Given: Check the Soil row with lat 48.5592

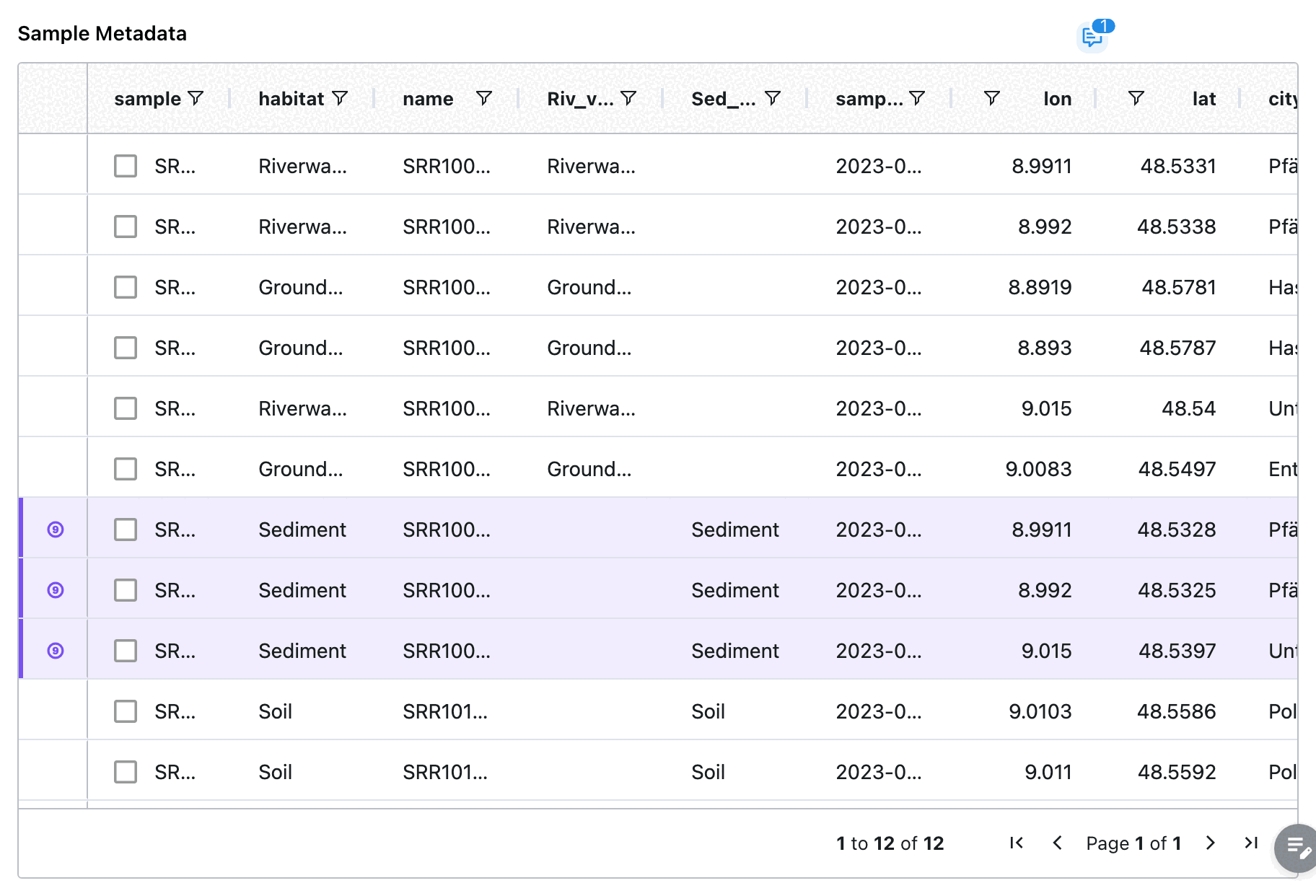Looking at the screenshot, I should click(x=126, y=772).
